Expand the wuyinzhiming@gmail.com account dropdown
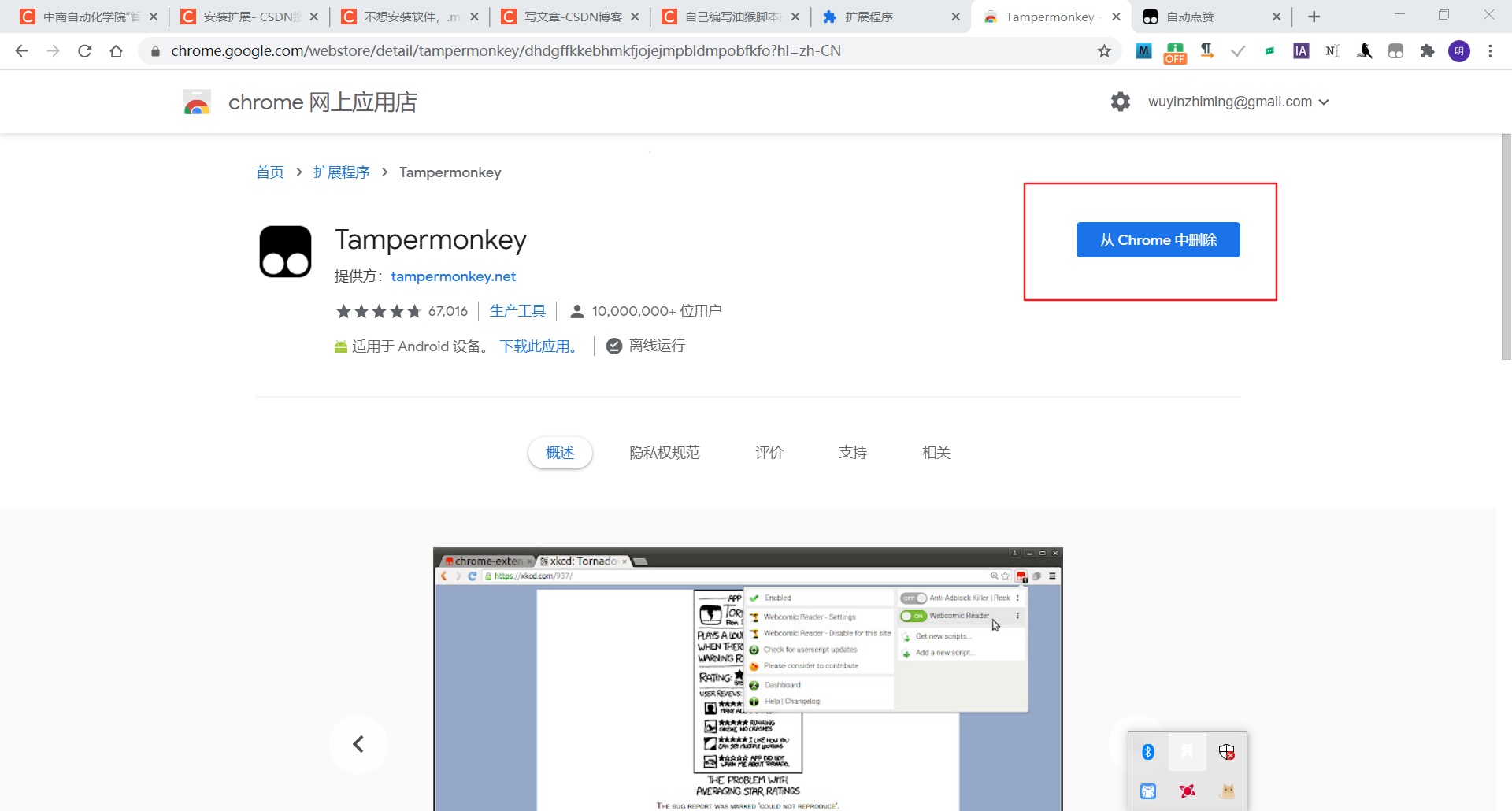This screenshot has height=811, width=1512. (1238, 102)
